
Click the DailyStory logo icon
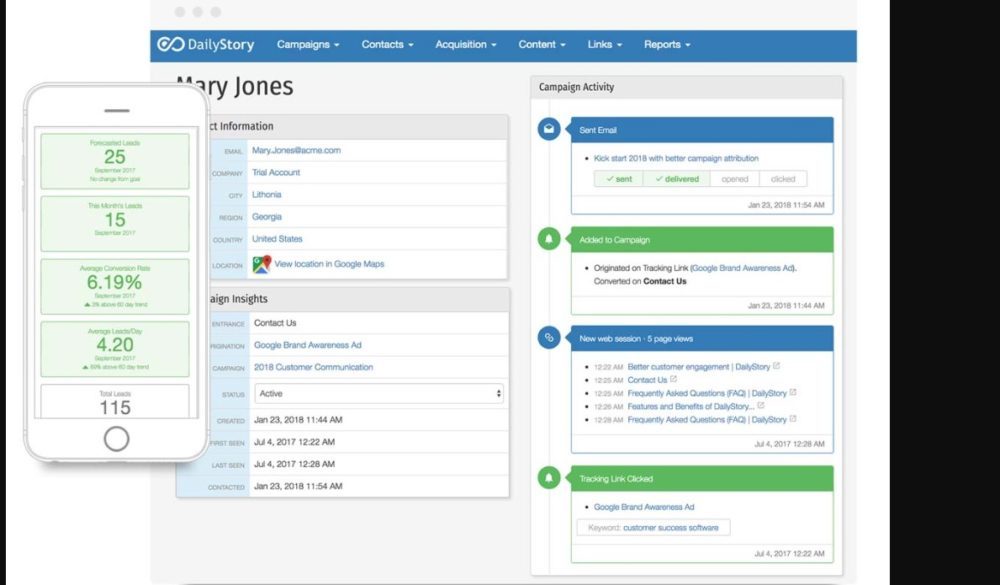click(x=170, y=45)
